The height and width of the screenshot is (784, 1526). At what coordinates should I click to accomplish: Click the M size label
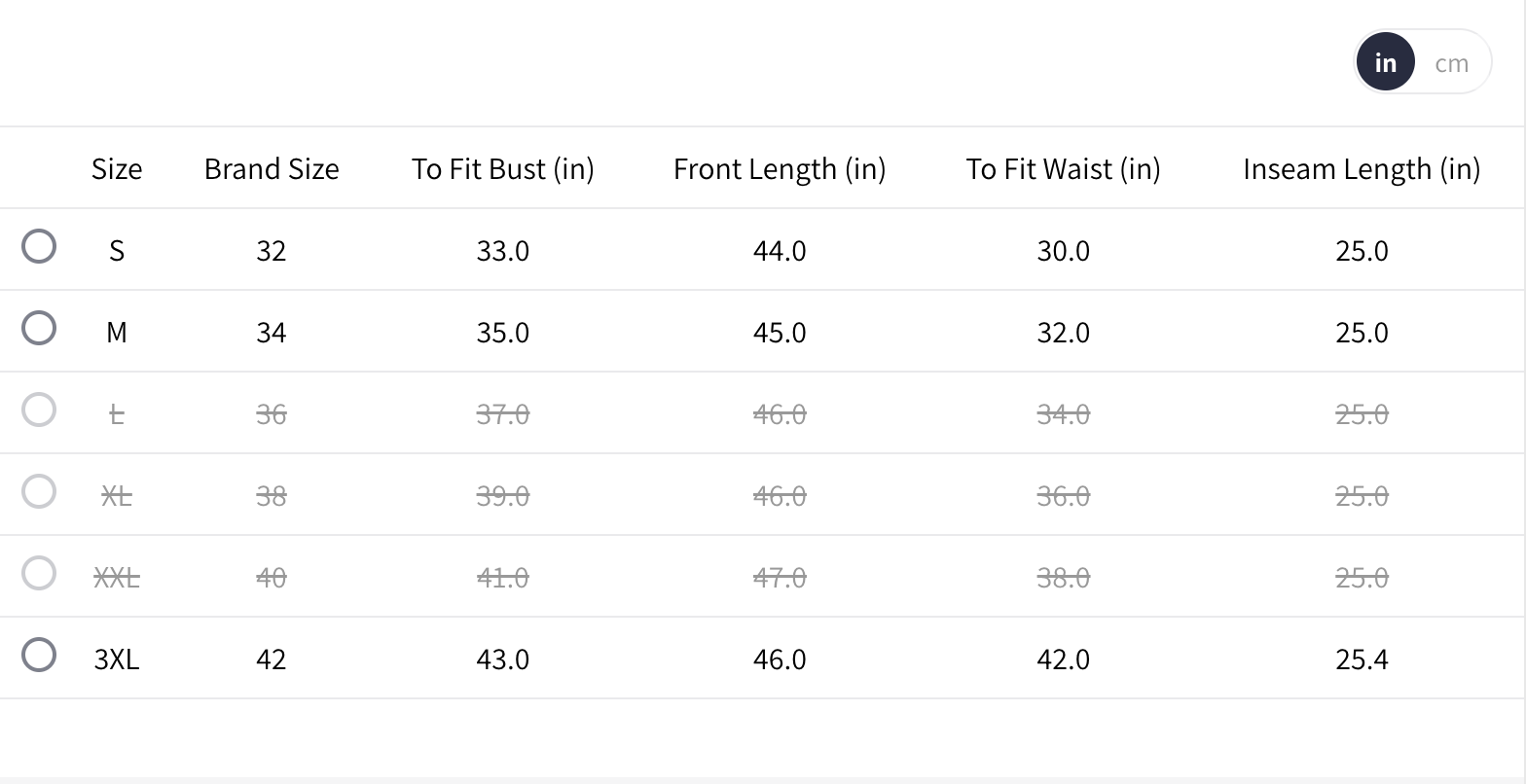[x=117, y=333]
